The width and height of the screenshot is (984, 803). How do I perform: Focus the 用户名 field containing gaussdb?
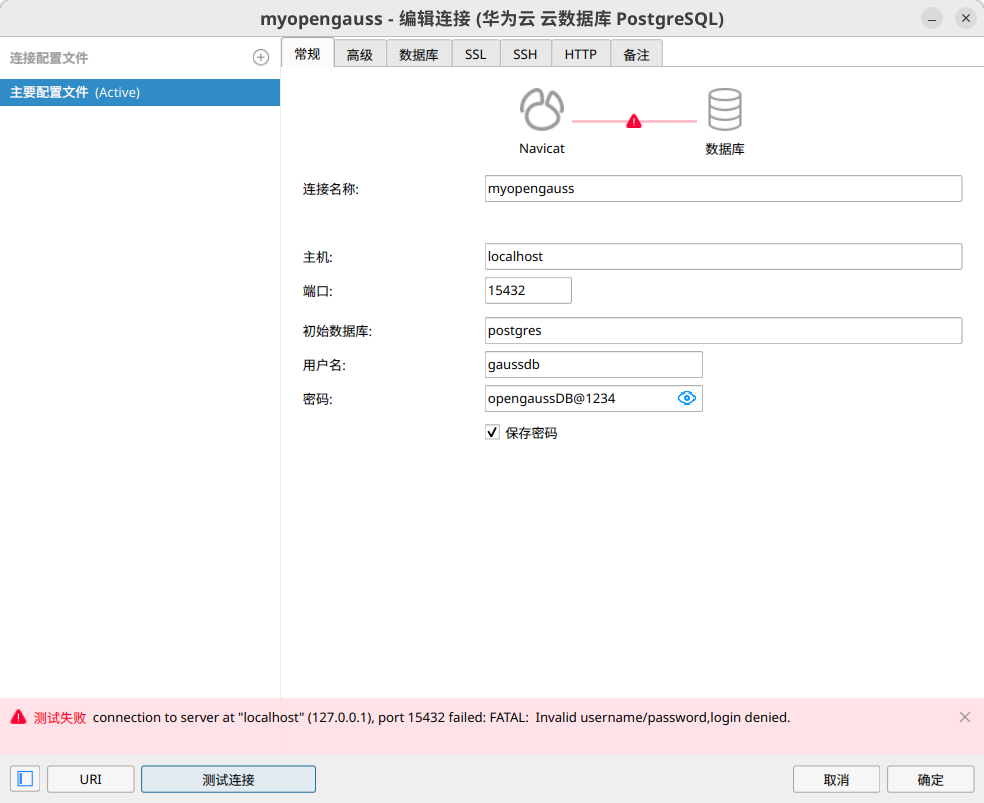[x=594, y=364]
